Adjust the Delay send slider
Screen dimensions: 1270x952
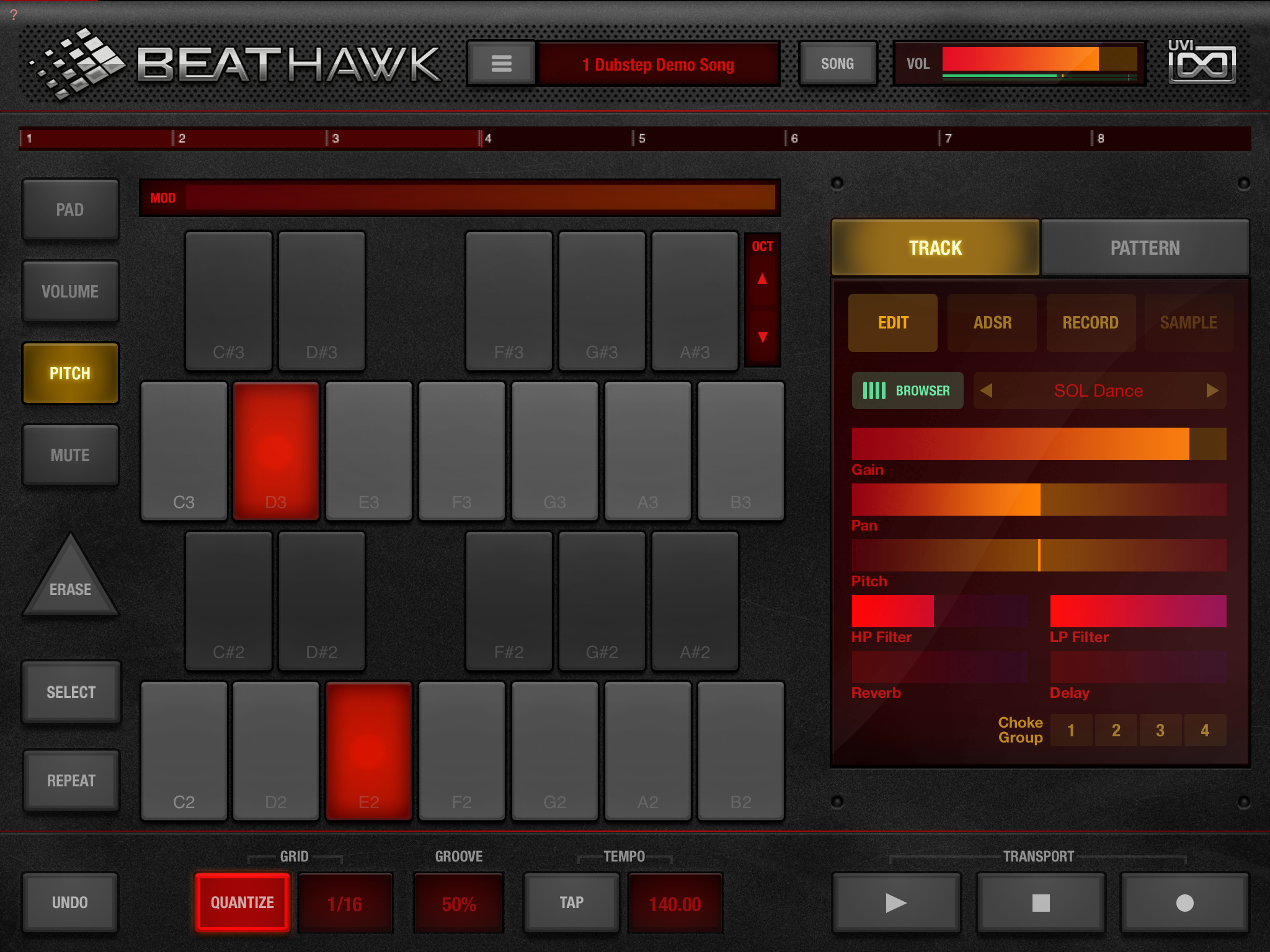(x=1139, y=667)
